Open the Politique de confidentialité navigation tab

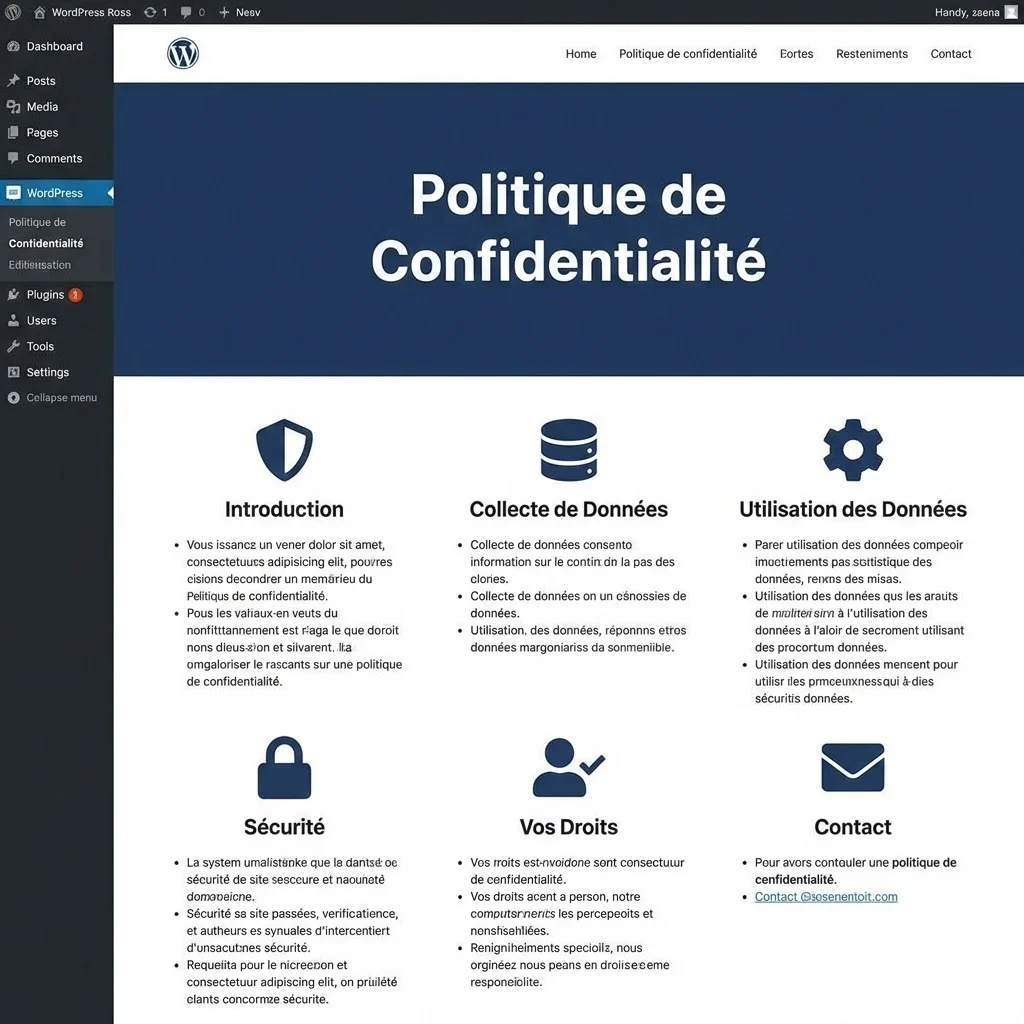(687, 53)
